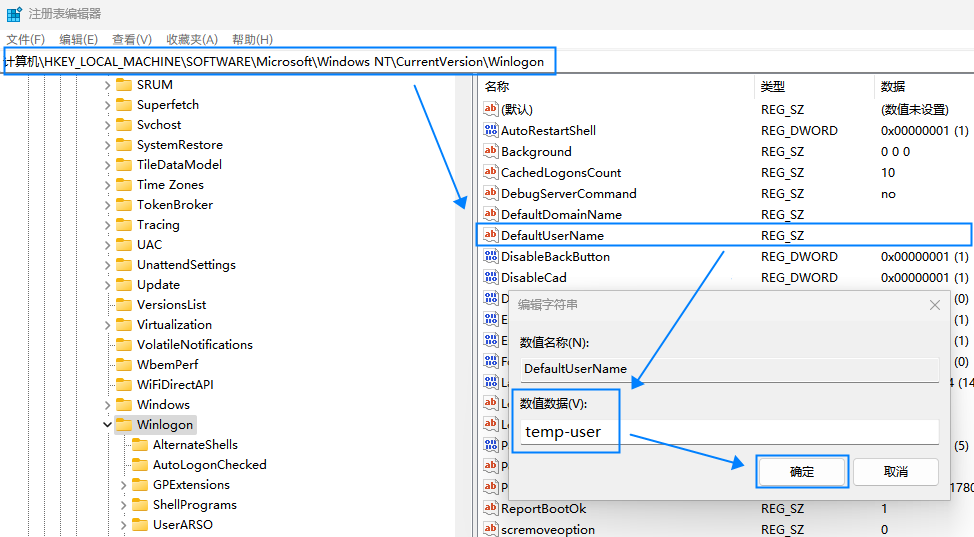Screen dimensions: 974x537
Task: Expand the GPExtensions subkey
Action: click(124, 485)
